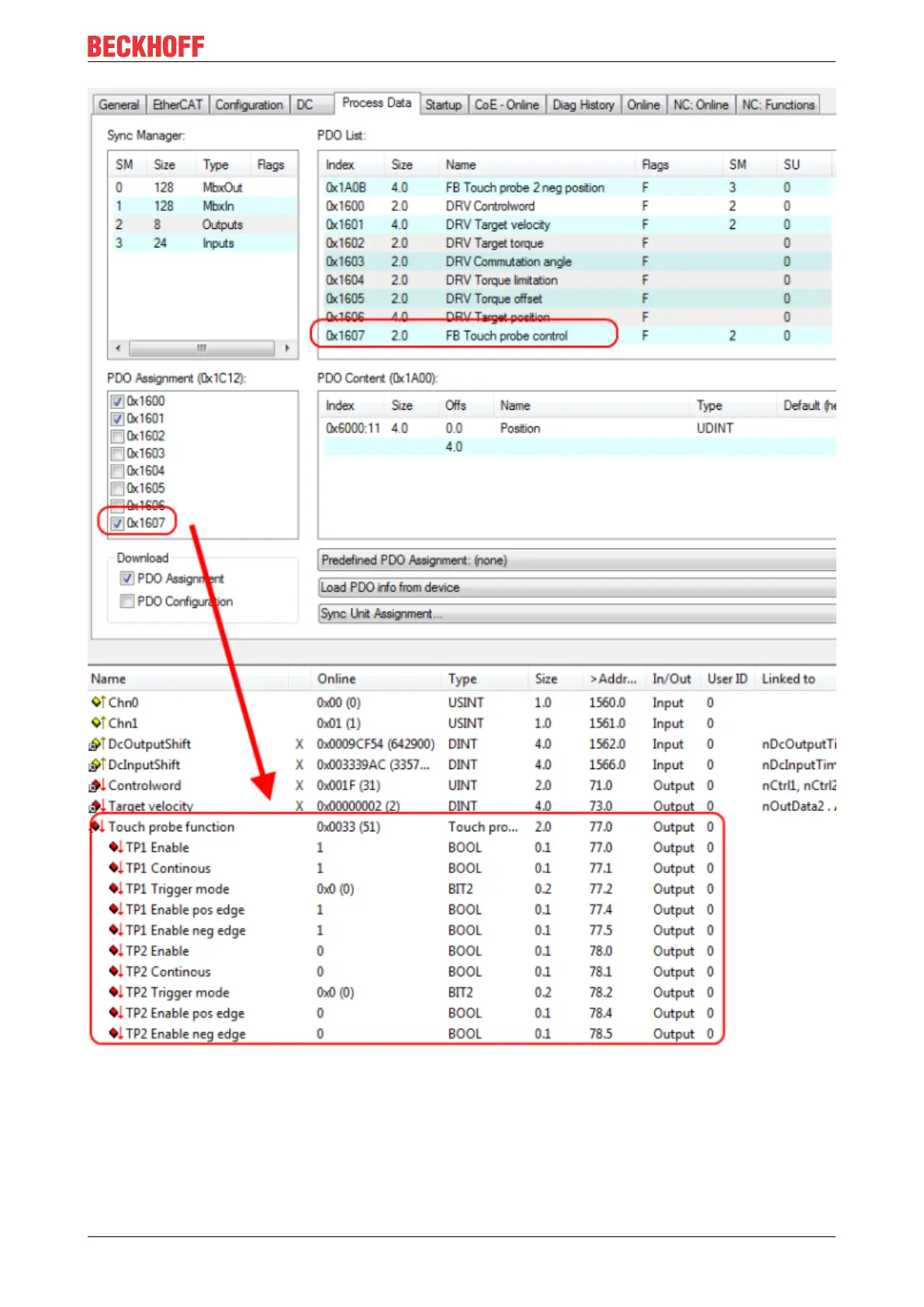The width and height of the screenshot is (924, 1307).
Task: Click the Predefined PDO Assignment button
Action: tap(577, 560)
